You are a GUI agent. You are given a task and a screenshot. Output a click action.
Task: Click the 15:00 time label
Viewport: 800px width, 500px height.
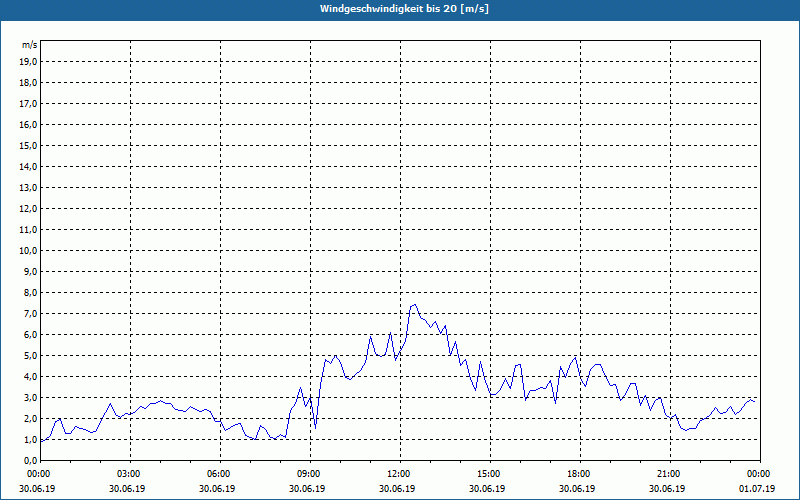click(489, 473)
